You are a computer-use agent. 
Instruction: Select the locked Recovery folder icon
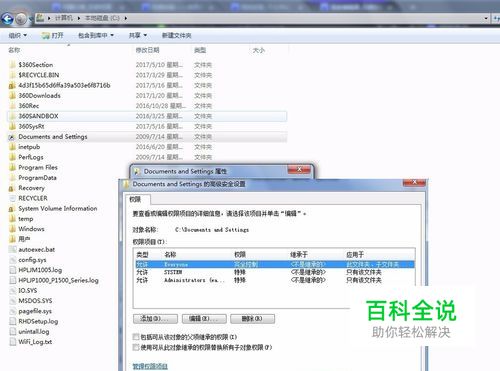12,188
